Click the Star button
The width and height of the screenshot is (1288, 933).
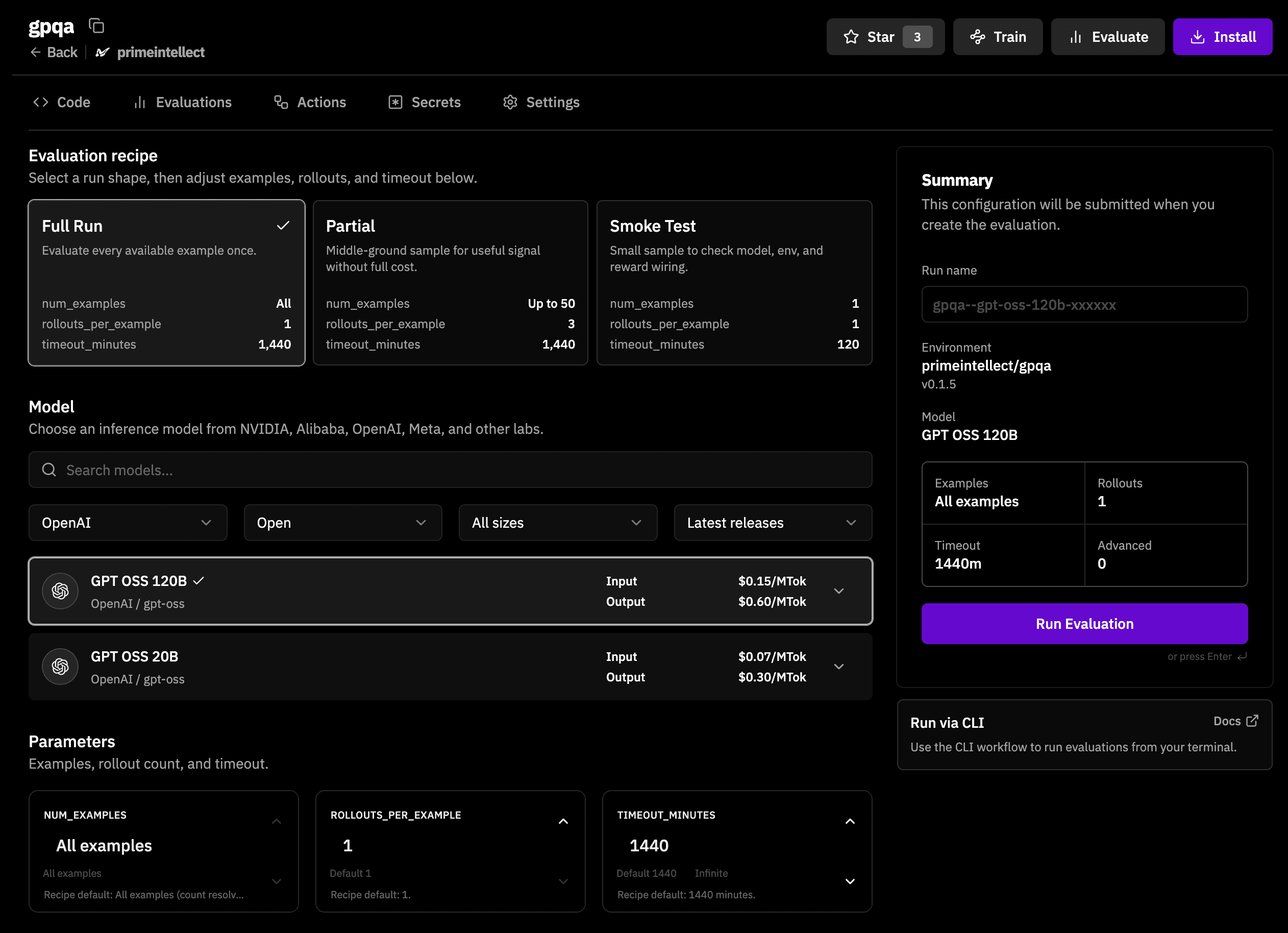coord(885,37)
